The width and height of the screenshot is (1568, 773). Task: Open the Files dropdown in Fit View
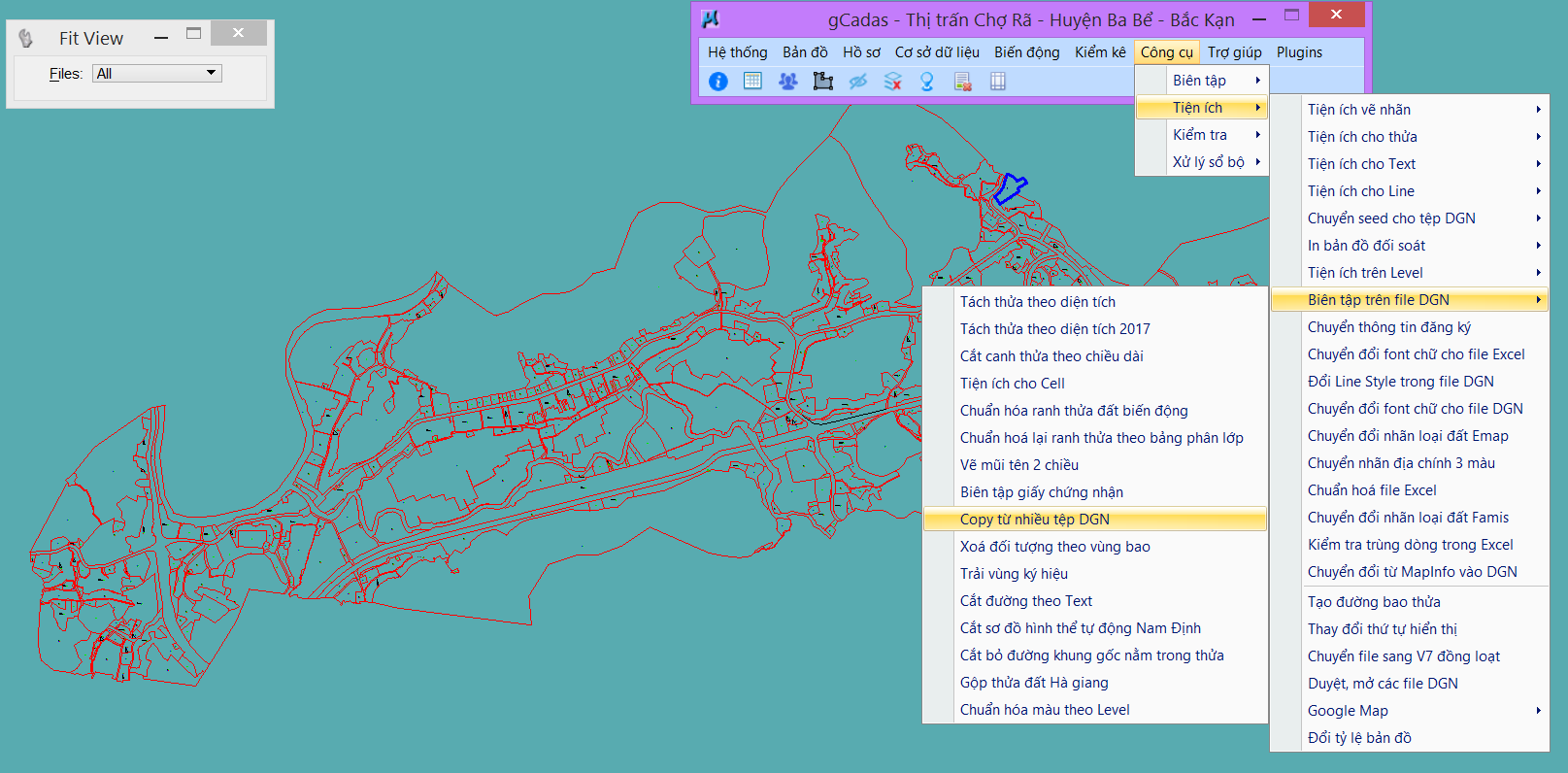pos(157,74)
